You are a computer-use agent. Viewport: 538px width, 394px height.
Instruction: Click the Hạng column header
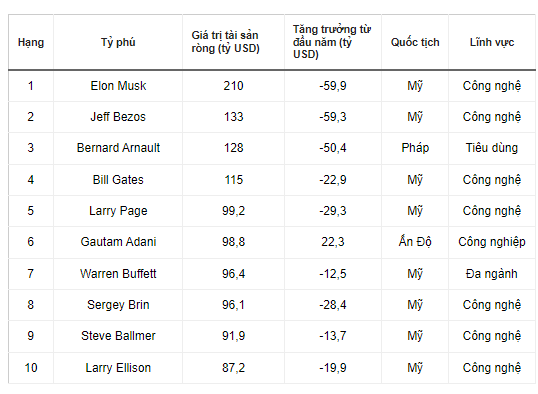tap(31, 42)
